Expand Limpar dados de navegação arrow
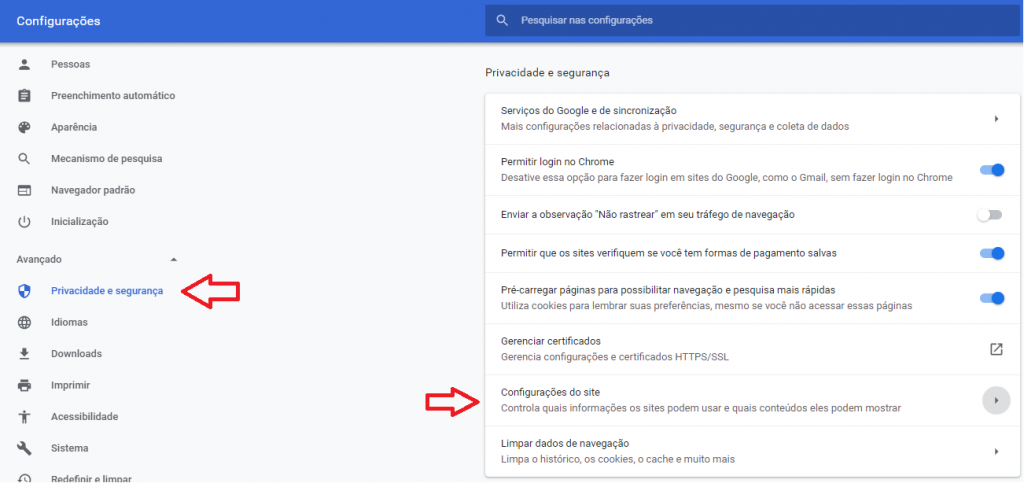Screen dimensions: 1024x483 (x=997, y=451)
